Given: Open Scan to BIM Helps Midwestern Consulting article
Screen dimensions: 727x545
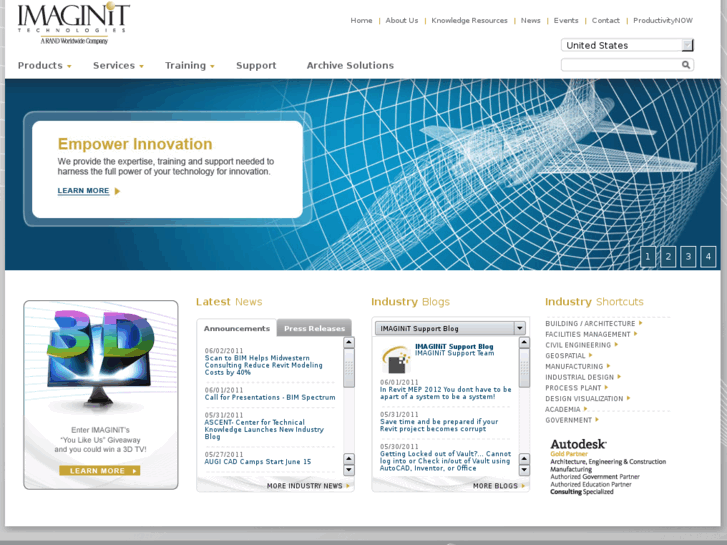Looking at the screenshot, I should pyautogui.click(x=263, y=365).
